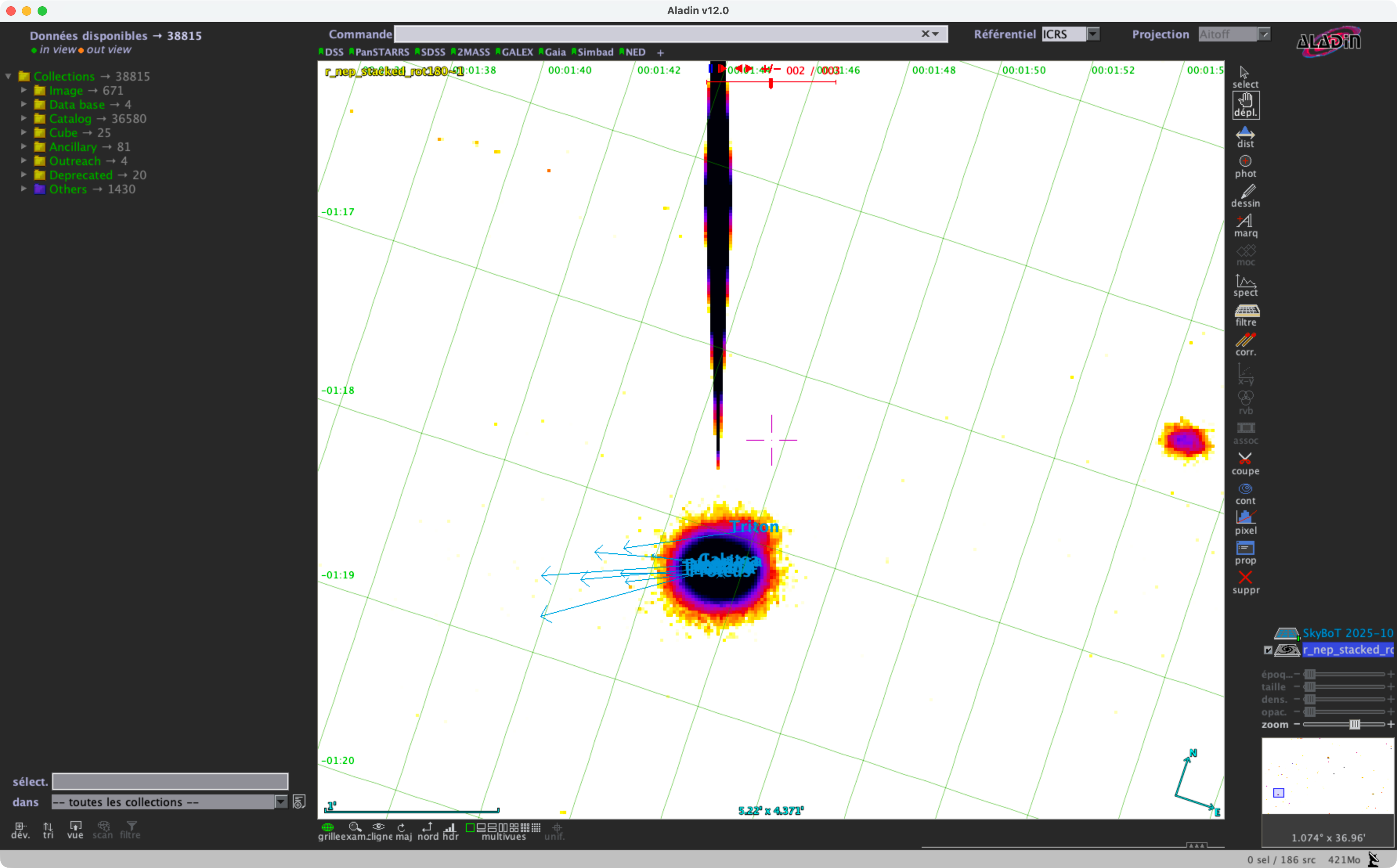Viewport: 1397px width, 868px height.
Task: Click the red cube frame slider
Action: coord(771,83)
